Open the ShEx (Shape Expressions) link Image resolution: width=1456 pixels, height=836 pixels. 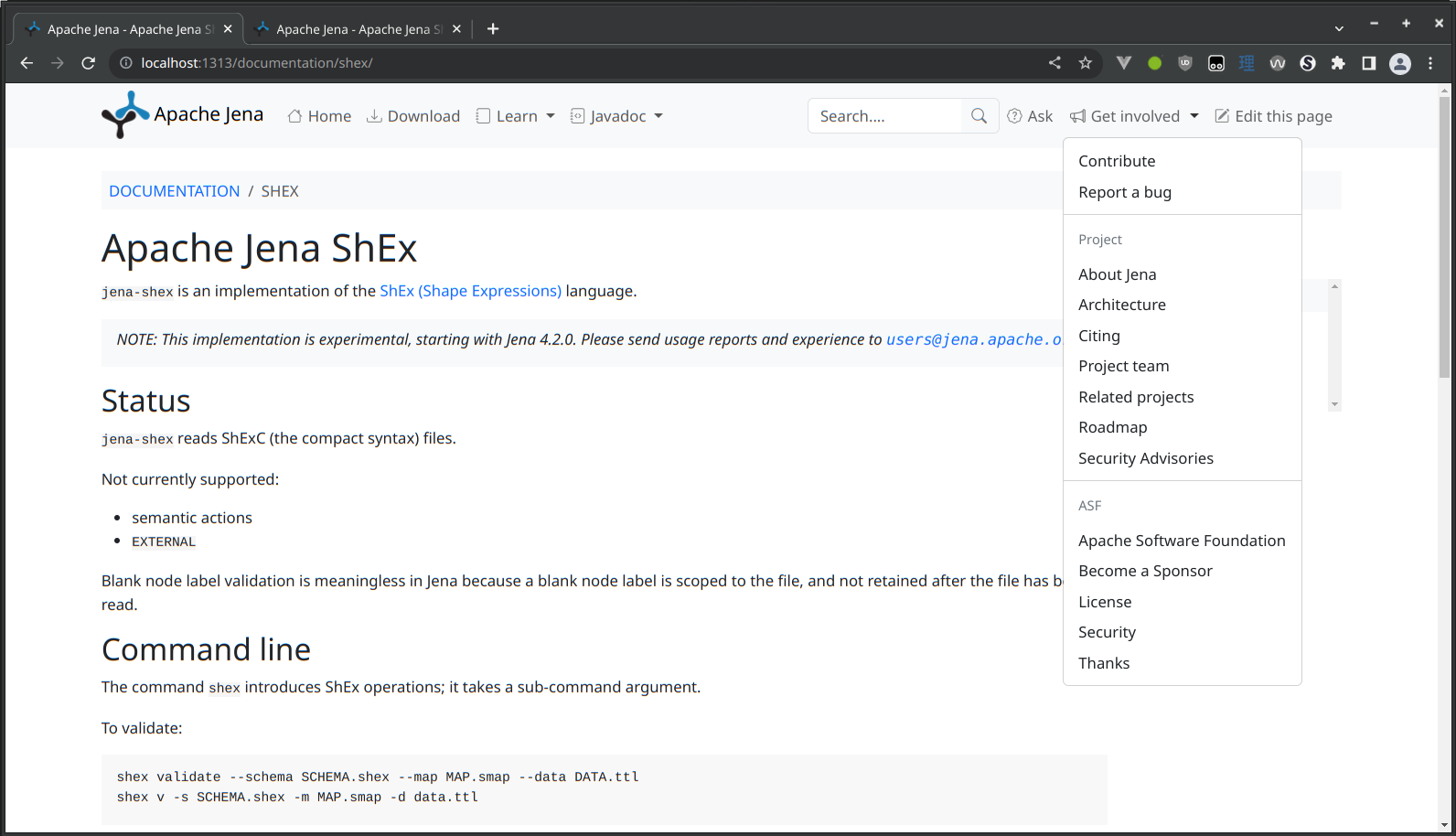point(470,291)
